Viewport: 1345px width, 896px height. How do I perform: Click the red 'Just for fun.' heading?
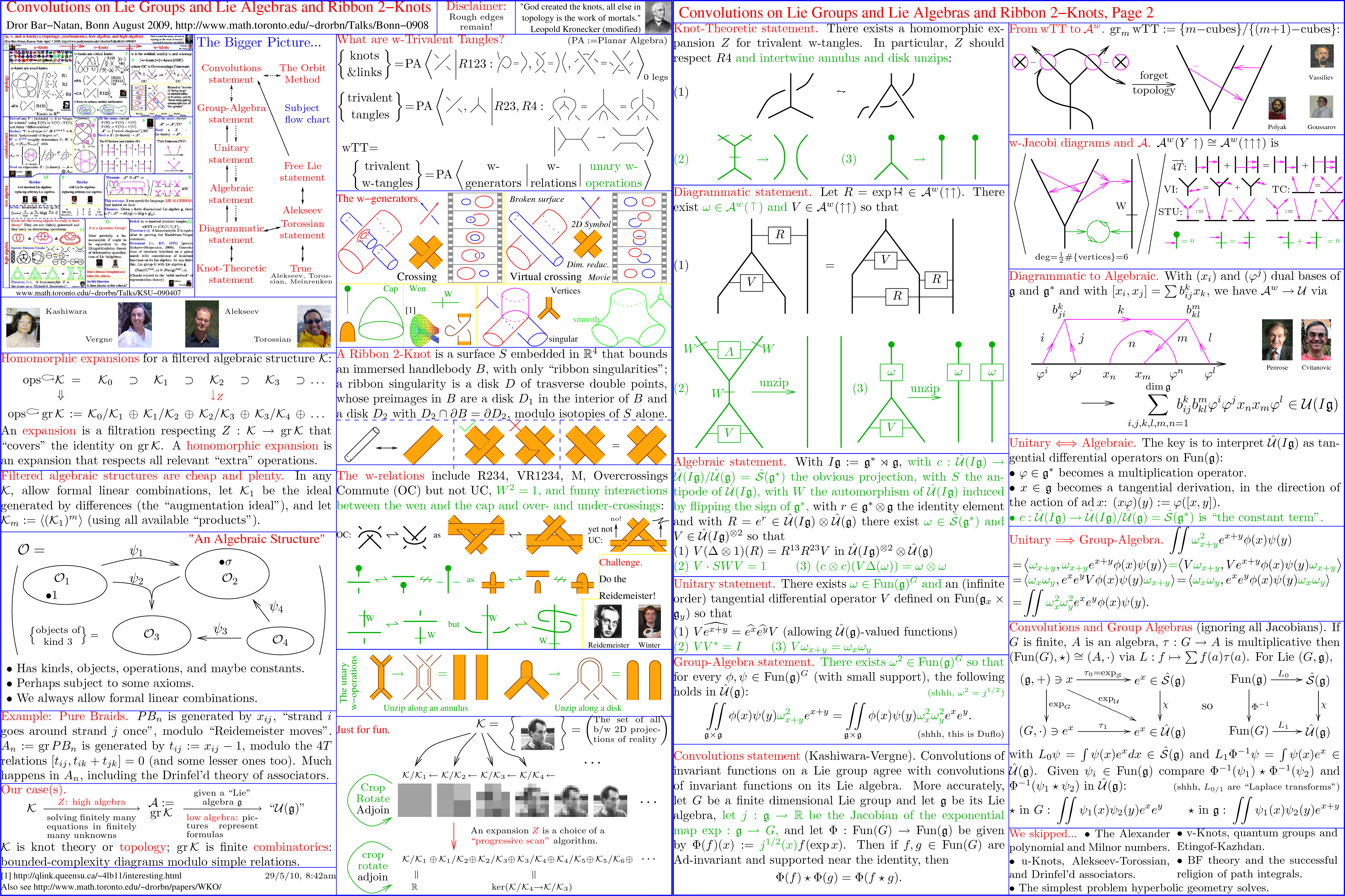(363, 730)
